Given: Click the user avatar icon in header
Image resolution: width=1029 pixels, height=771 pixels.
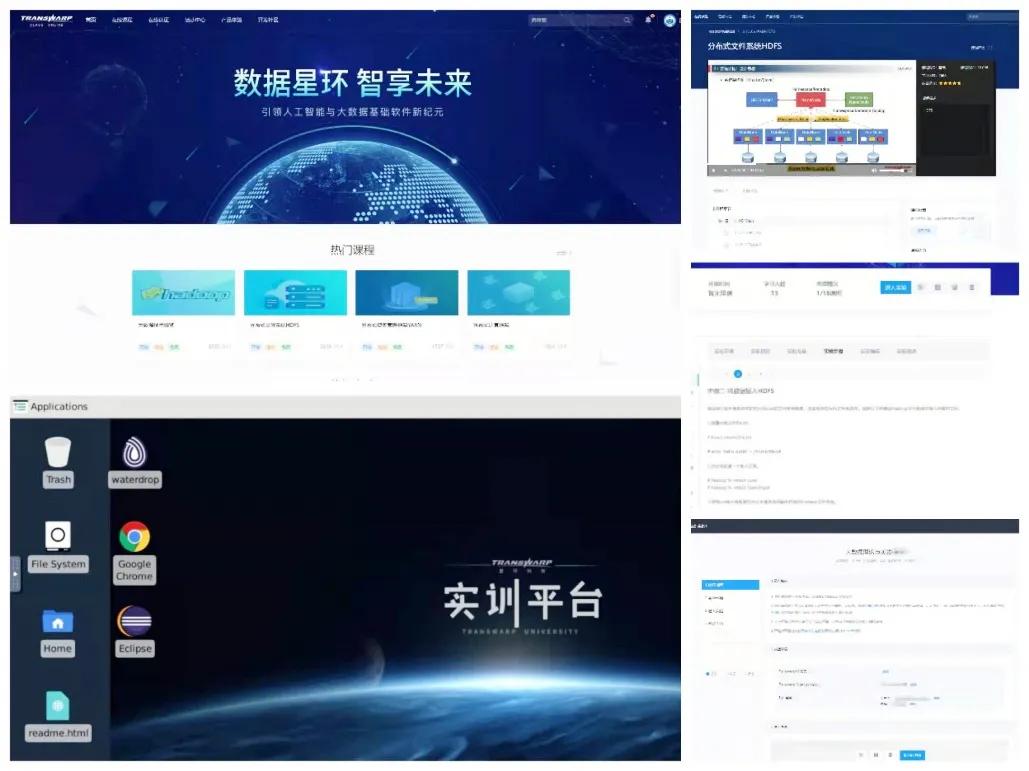Looking at the screenshot, I should (670, 20).
